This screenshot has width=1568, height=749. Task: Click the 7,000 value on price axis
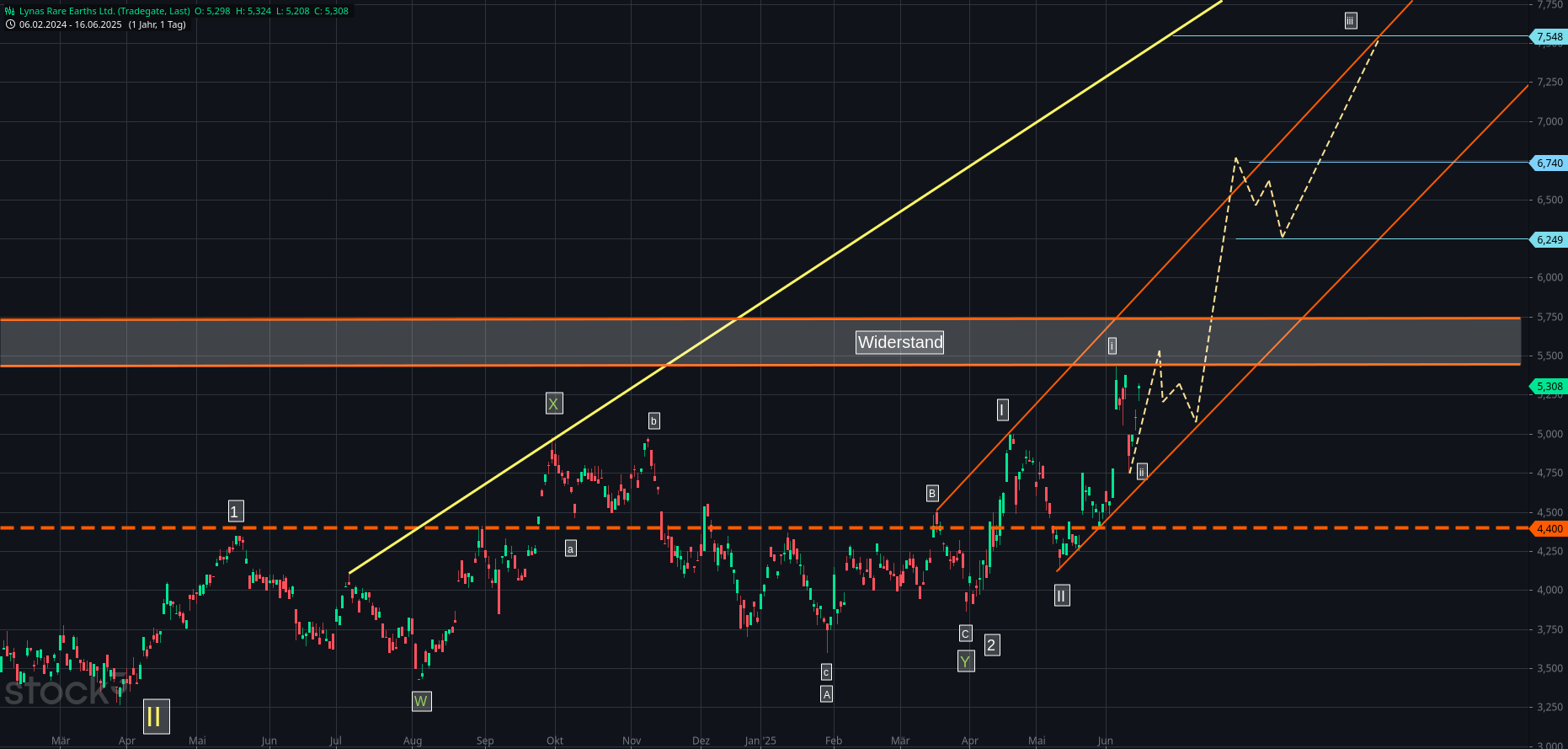(x=1550, y=121)
